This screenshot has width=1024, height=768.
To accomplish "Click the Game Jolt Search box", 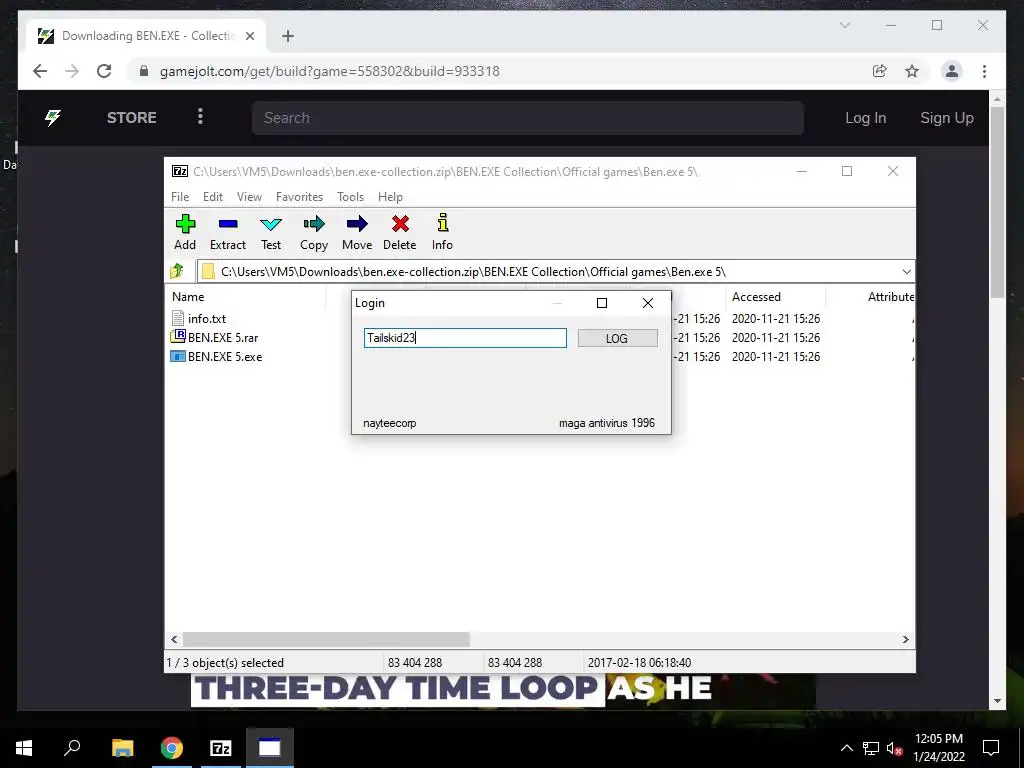I will [528, 118].
